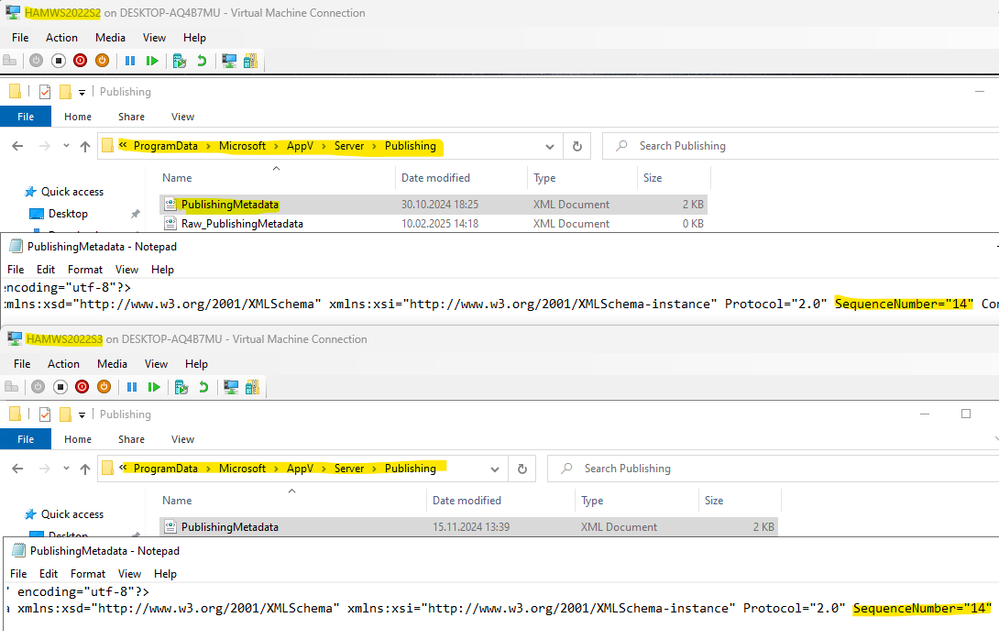
Task: Switch to Home tab in upper Explorer
Action: 78,117
